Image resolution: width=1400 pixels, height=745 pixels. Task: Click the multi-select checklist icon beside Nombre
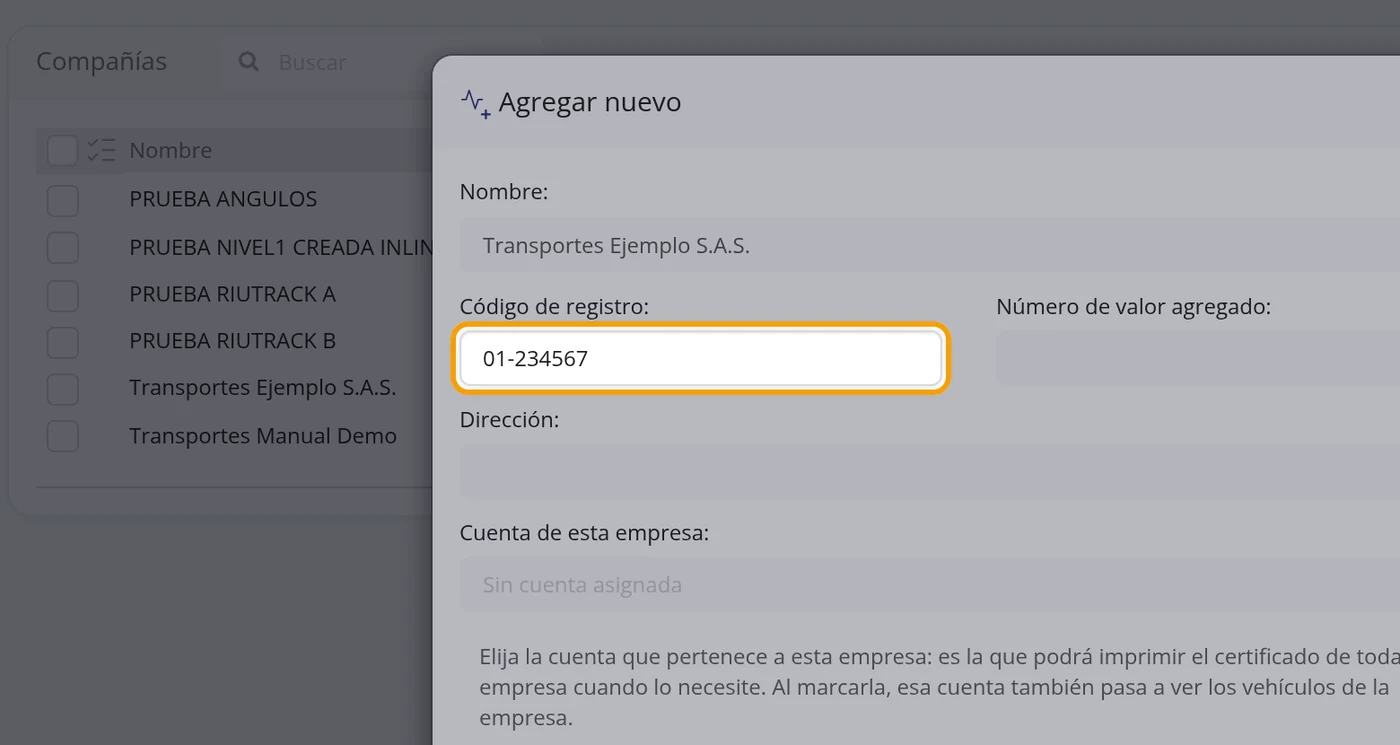pyautogui.click(x=101, y=150)
